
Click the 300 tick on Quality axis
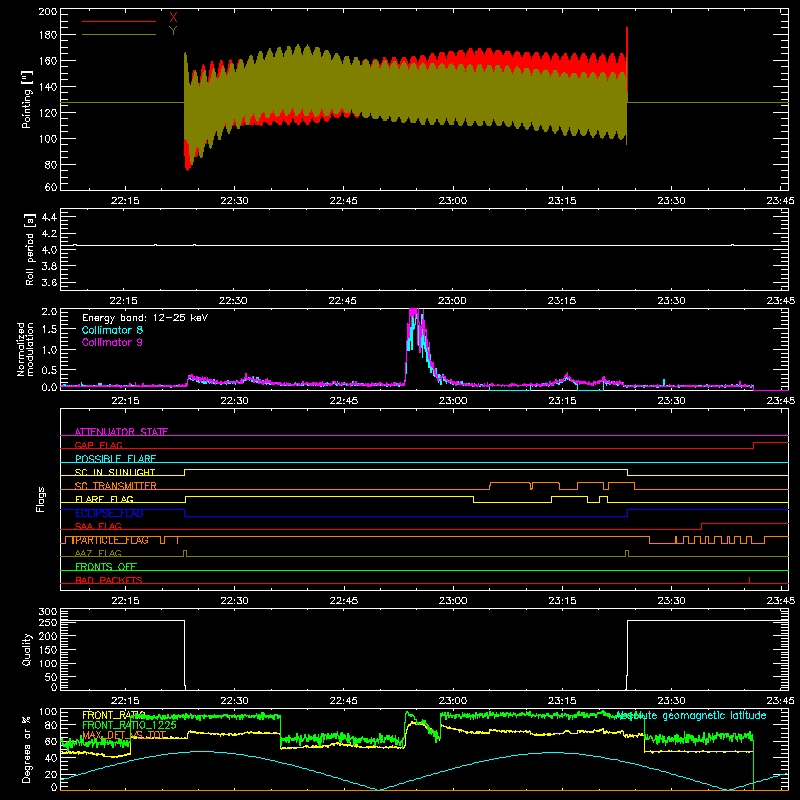(47, 612)
